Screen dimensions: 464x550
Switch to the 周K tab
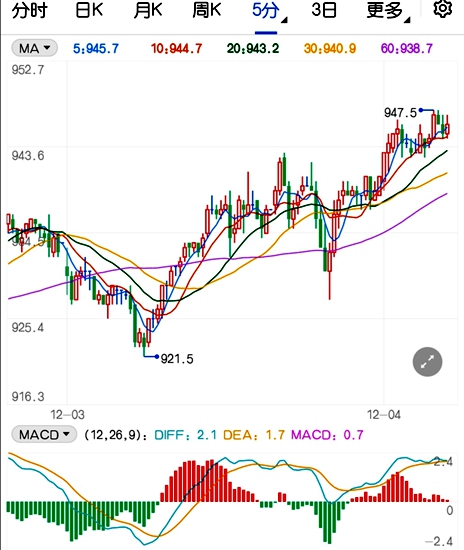[x=207, y=10]
